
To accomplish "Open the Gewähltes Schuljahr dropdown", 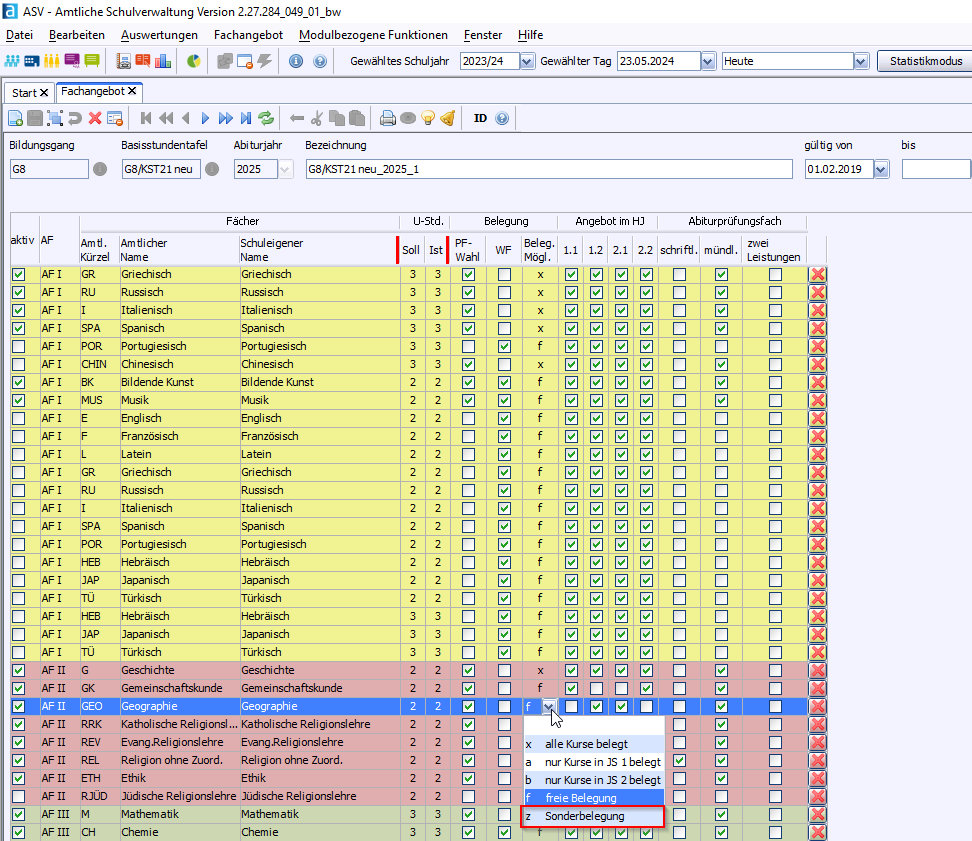I will click(x=527, y=61).
